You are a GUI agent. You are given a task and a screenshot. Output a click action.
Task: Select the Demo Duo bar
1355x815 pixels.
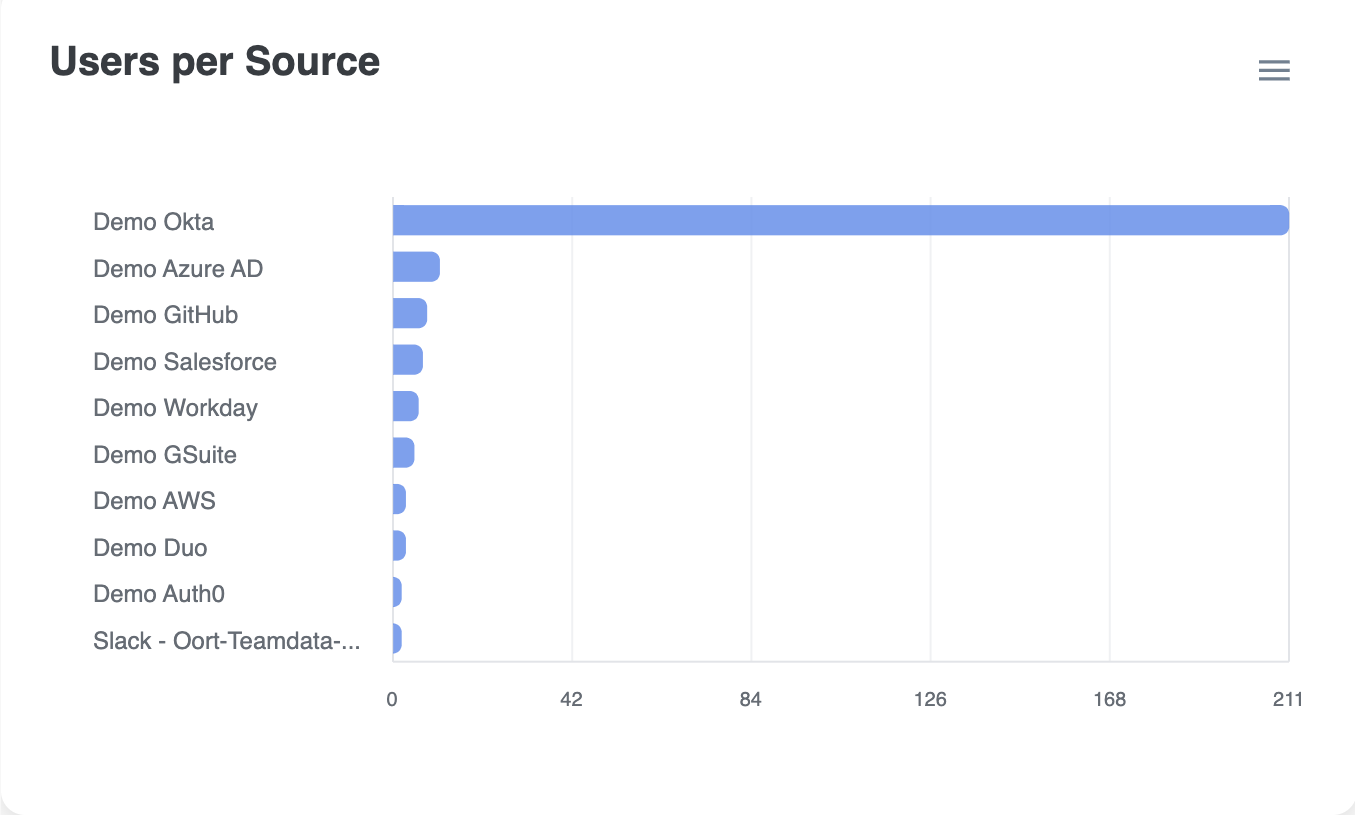tap(399, 546)
